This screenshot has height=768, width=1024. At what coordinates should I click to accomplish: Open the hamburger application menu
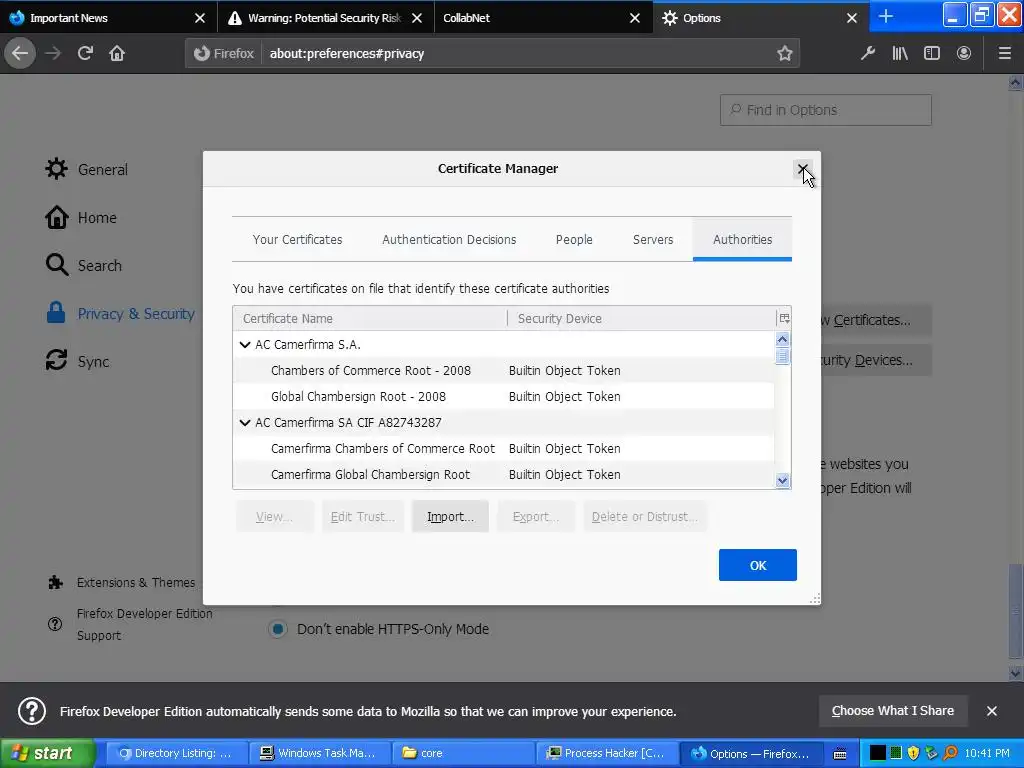point(1005,54)
